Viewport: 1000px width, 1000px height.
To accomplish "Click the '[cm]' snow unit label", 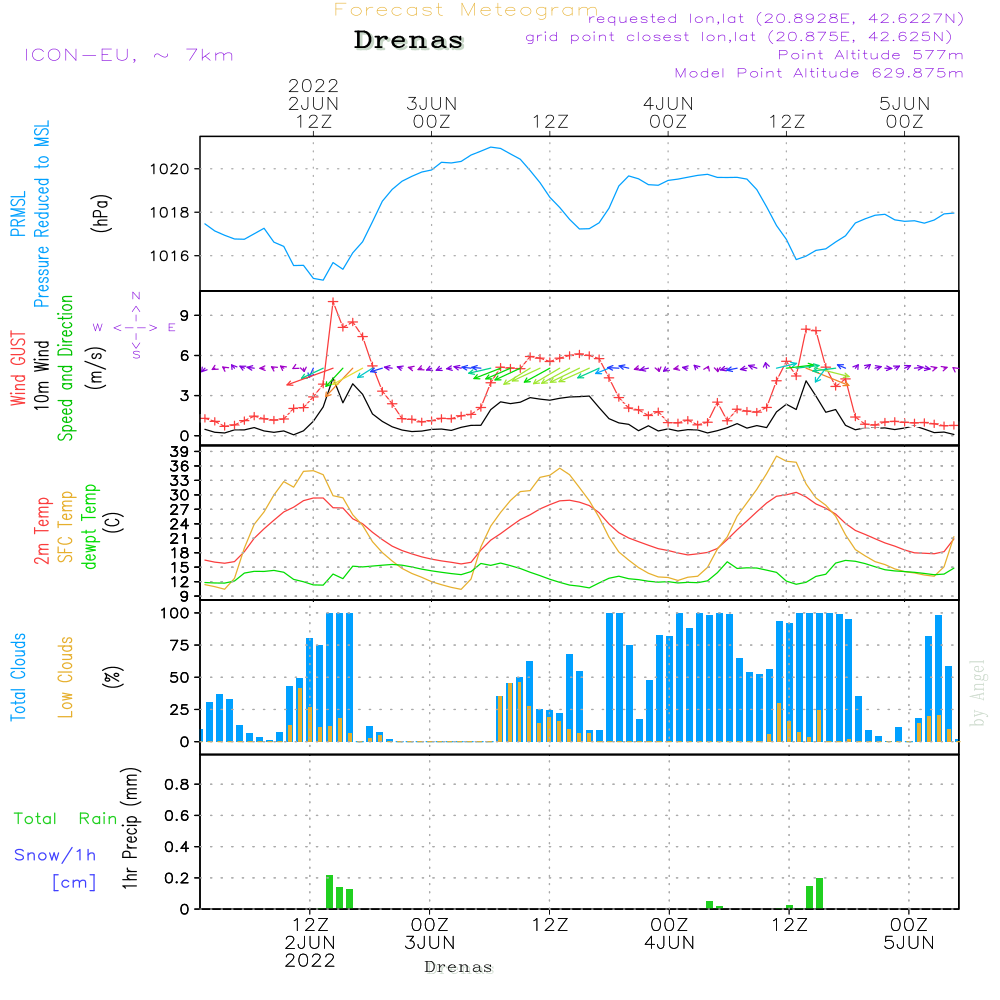I will point(74,883).
